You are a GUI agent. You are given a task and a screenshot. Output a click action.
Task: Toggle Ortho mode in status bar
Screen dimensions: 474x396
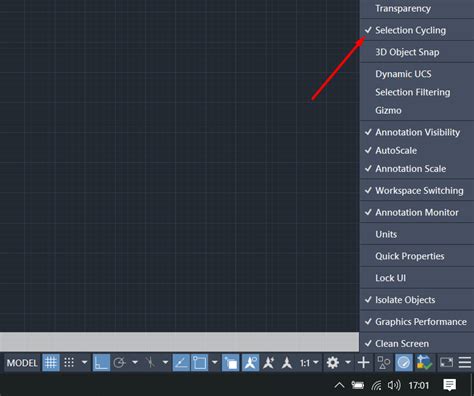[101, 362]
